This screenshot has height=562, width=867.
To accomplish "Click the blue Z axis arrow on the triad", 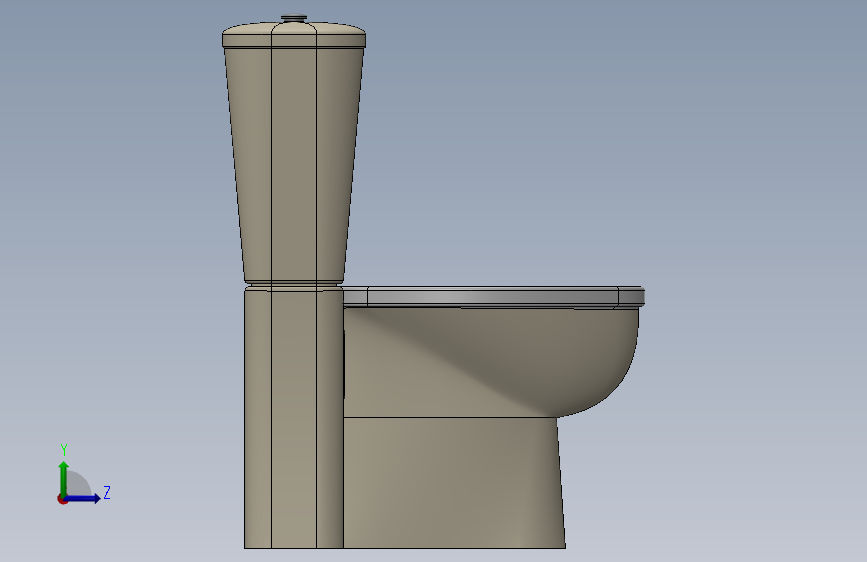I will pos(83,498).
